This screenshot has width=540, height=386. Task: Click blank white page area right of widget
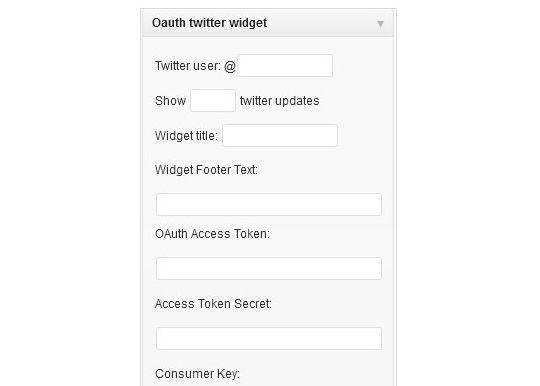click(x=468, y=193)
